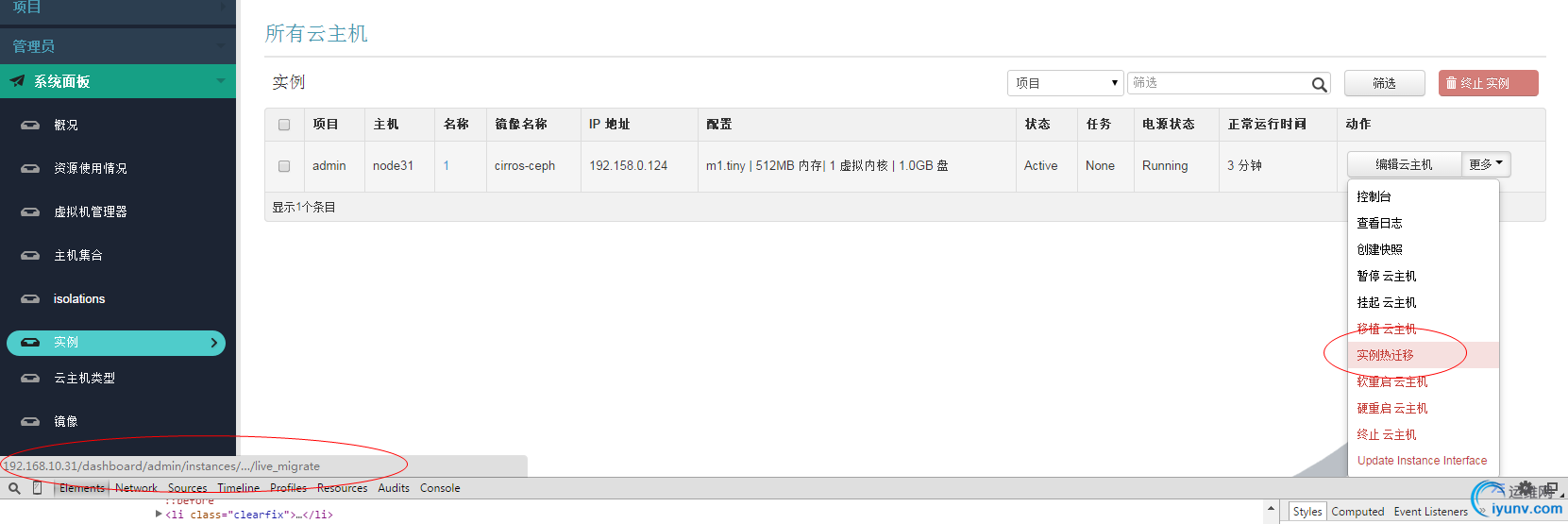
Task: Switch to DevTools Console tab
Action: [x=440, y=488]
